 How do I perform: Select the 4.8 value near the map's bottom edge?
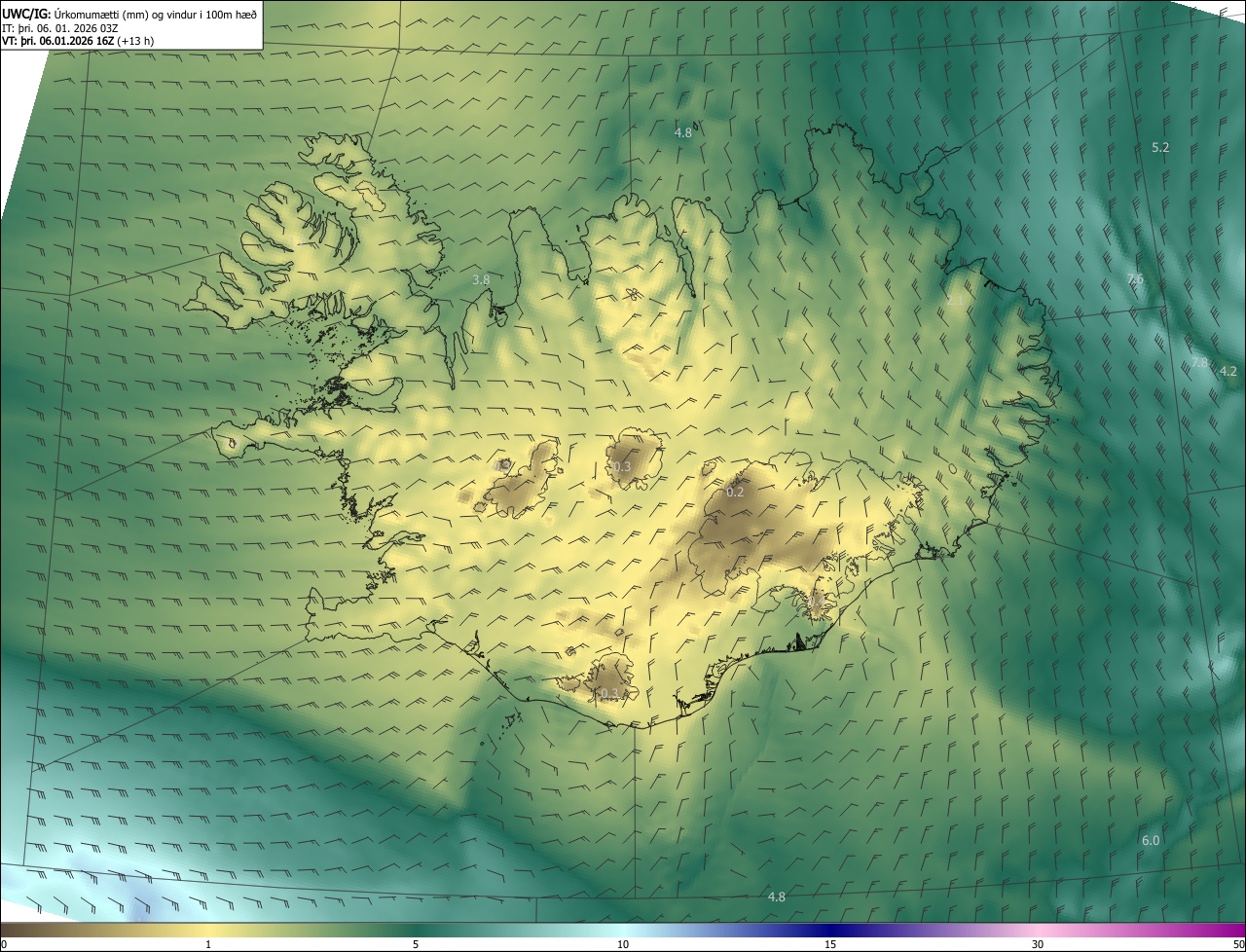pyautogui.click(x=777, y=897)
